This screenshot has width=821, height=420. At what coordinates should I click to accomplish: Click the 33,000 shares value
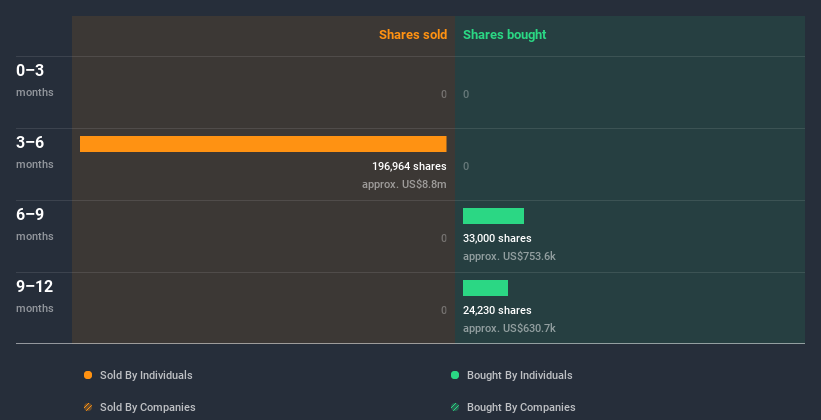(x=497, y=238)
